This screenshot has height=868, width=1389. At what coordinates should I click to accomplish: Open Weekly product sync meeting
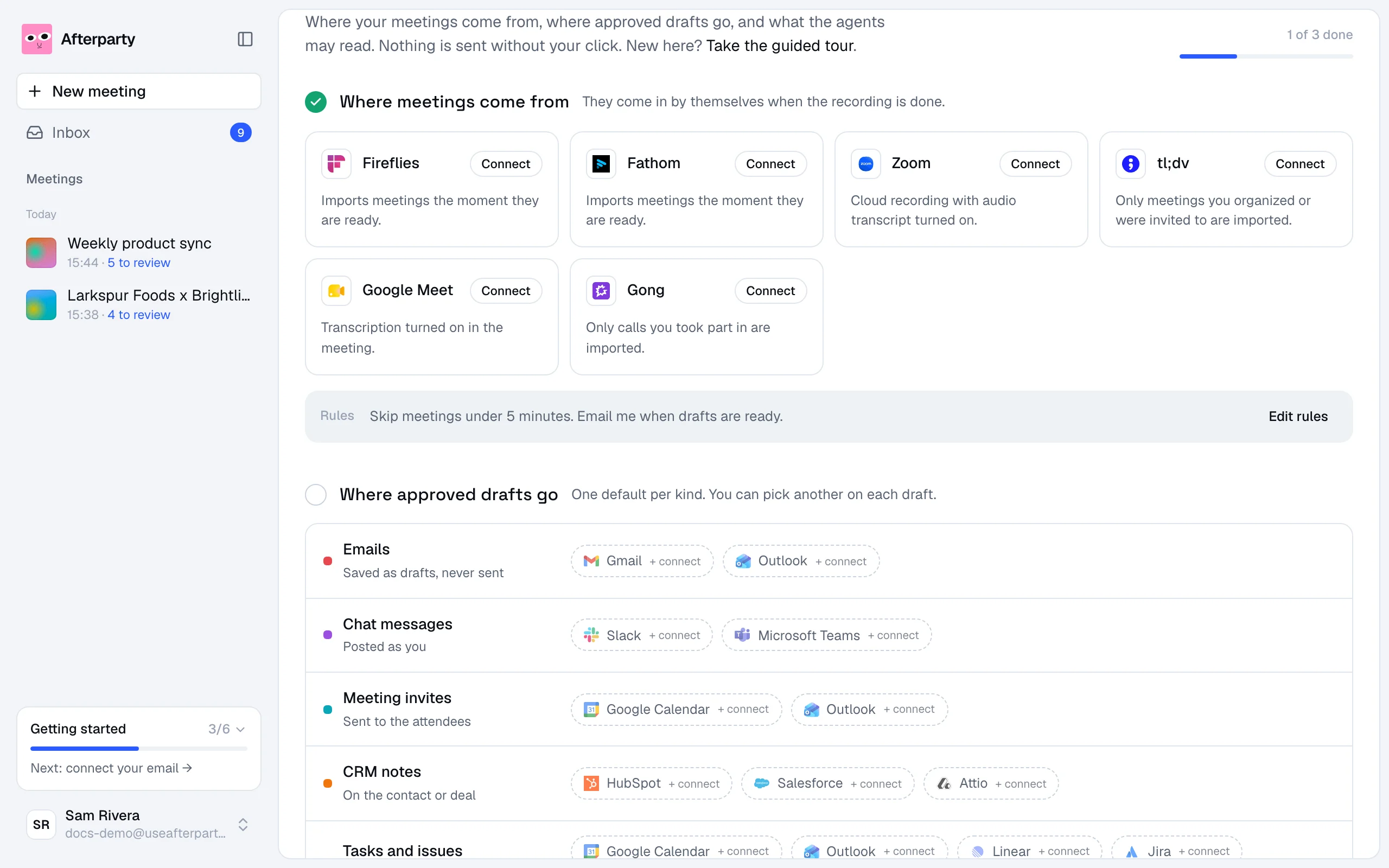point(139,253)
